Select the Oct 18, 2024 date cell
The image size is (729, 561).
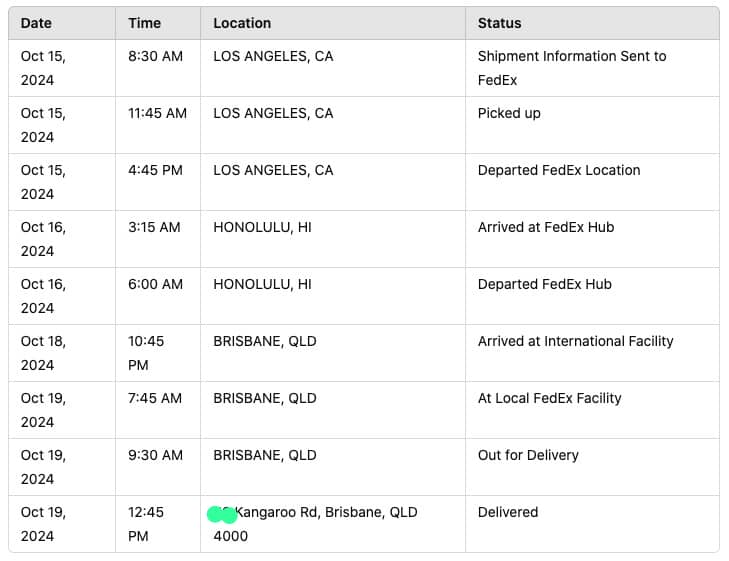coord(43,353)
